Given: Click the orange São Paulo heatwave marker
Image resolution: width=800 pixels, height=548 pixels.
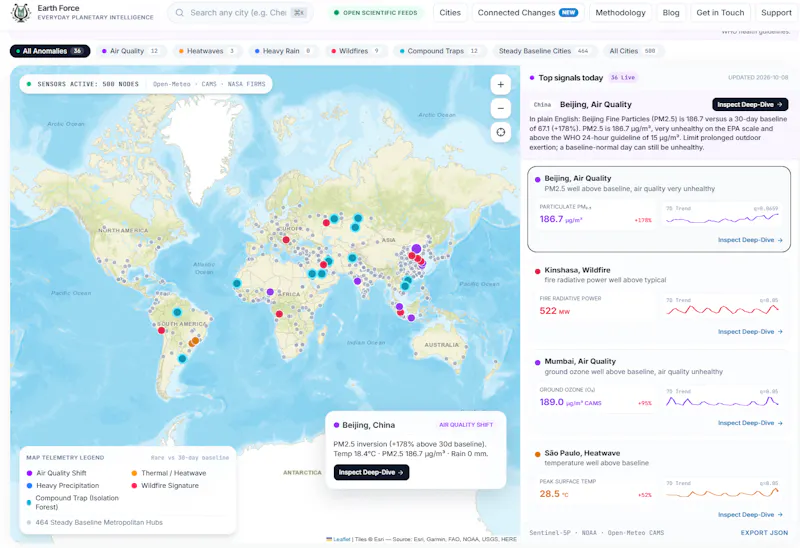Looking at the screenshot, I should click(x=195, y=340).
